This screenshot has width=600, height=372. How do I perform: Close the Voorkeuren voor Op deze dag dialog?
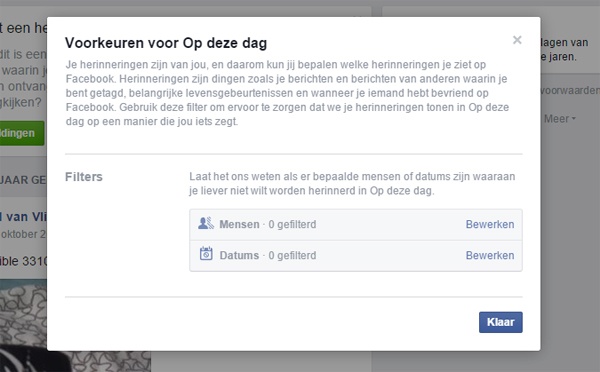(x=517, y=40)
